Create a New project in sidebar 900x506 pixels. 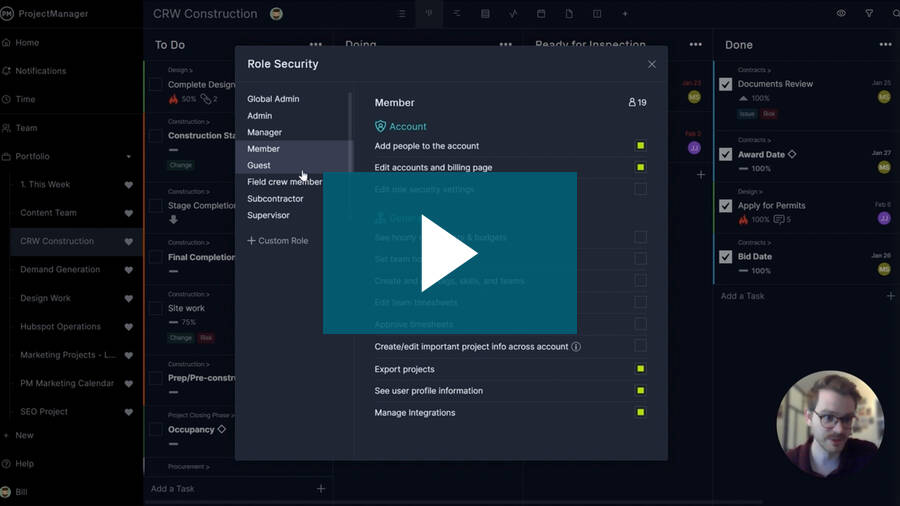[24, 435]
